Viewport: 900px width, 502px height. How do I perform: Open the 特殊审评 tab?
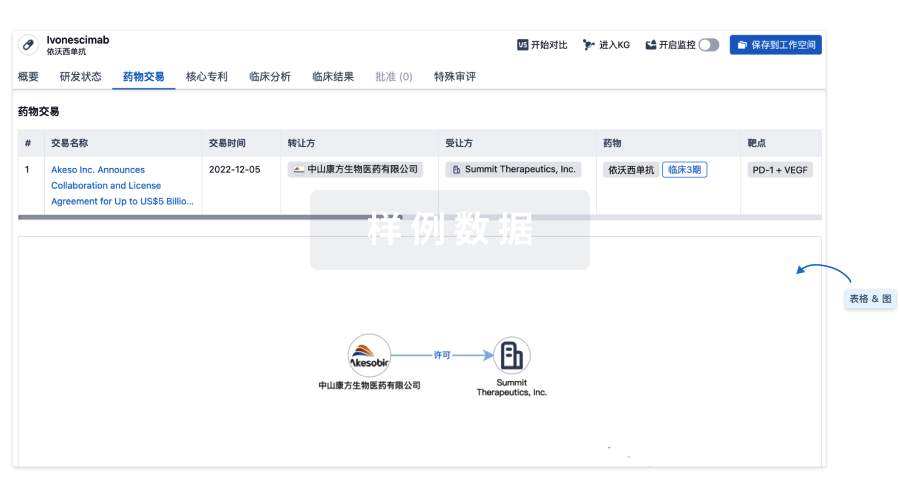click(x=455, y=77)
